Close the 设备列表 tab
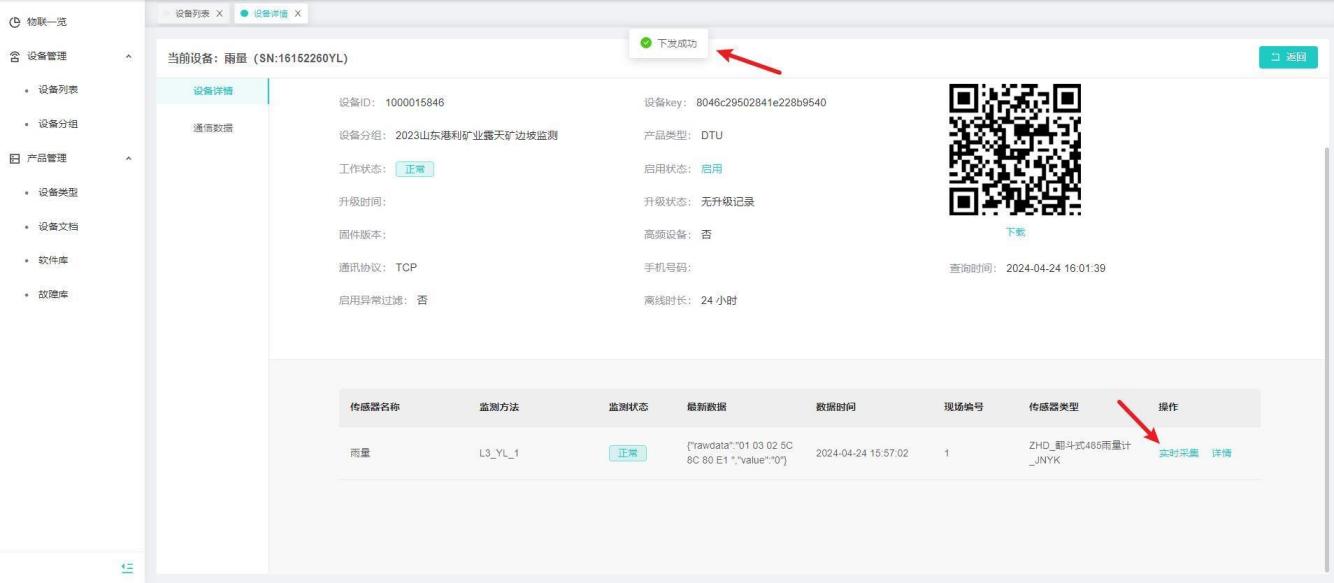The image size is (1334, 583). click(x=219, y=12)
